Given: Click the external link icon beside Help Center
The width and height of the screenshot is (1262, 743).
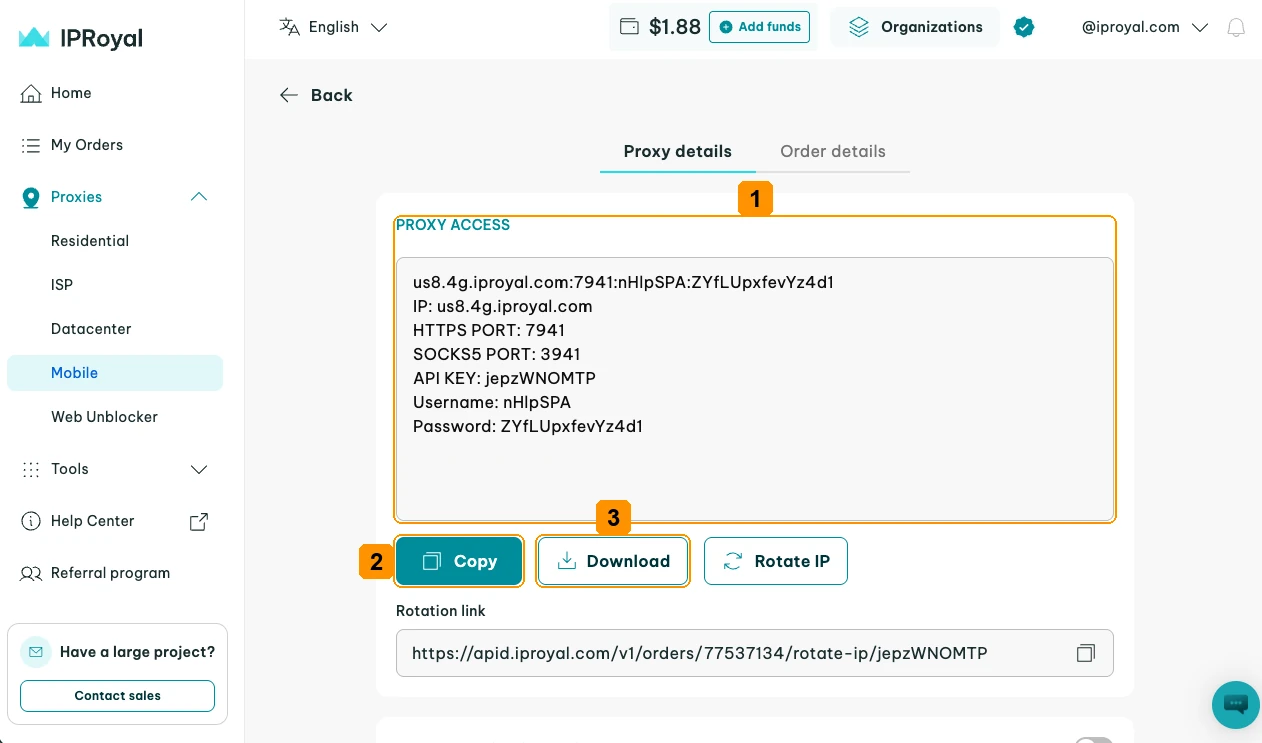Looking at the screenshot, I should (199, 521).
